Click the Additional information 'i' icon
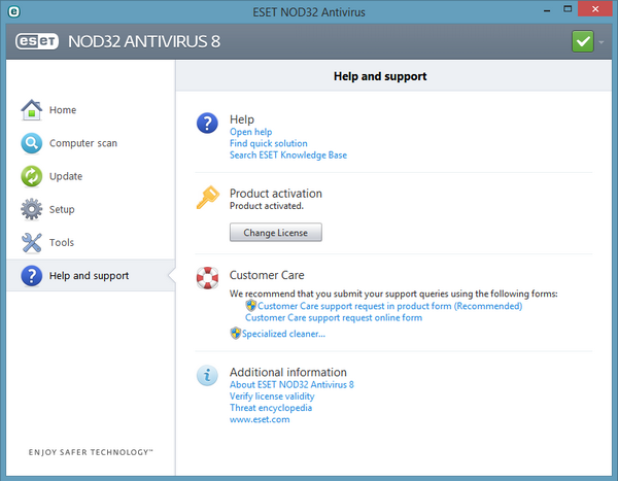Image resolution: width=618 pixels, height=481 pixels. 207,375
